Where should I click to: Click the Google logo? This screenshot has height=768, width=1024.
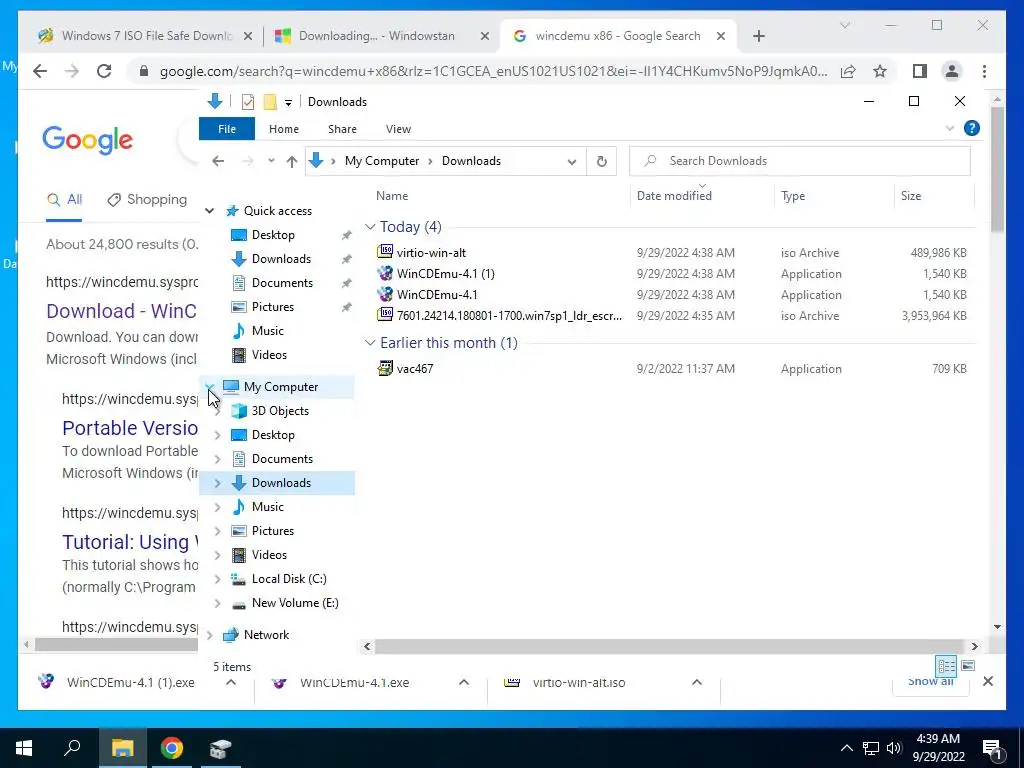pyautogui.click(x=88, y=140)
